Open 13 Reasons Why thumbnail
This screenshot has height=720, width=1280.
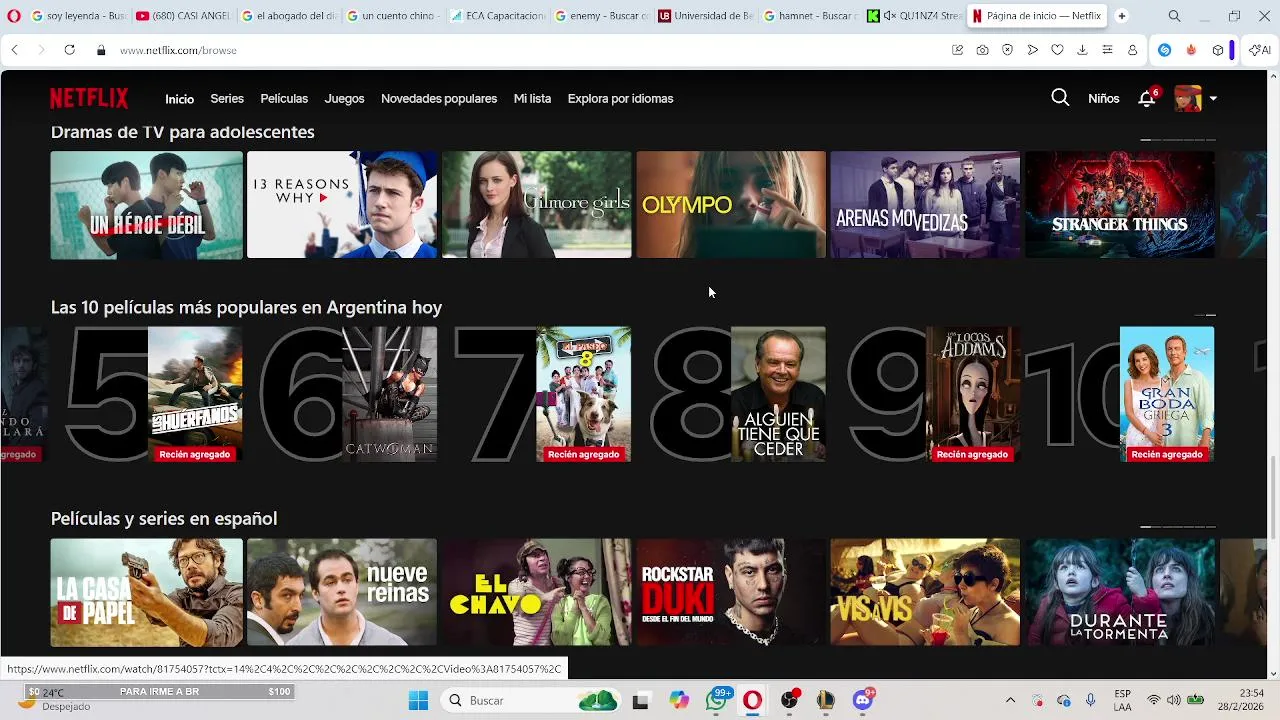pyautogui.click(x=342, y=205)
